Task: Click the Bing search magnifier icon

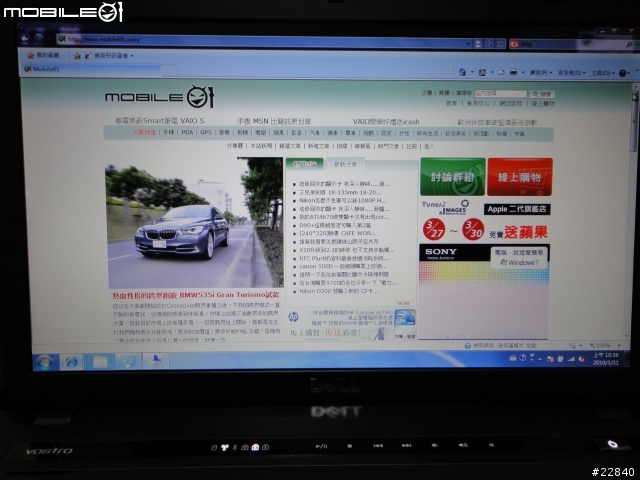Action: click(x=629, y=45)
